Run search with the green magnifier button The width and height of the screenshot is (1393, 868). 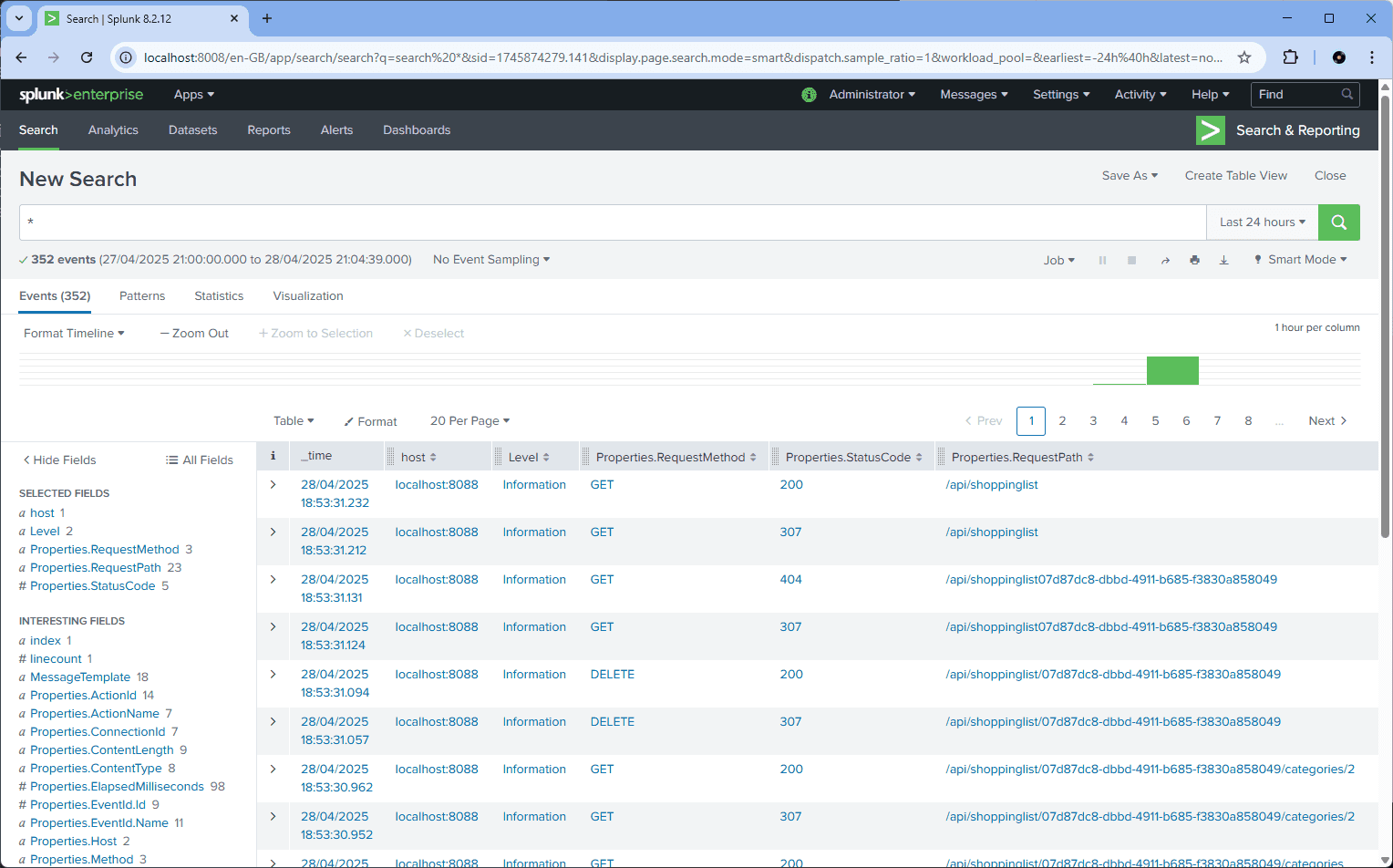[x=1338, y=222]
